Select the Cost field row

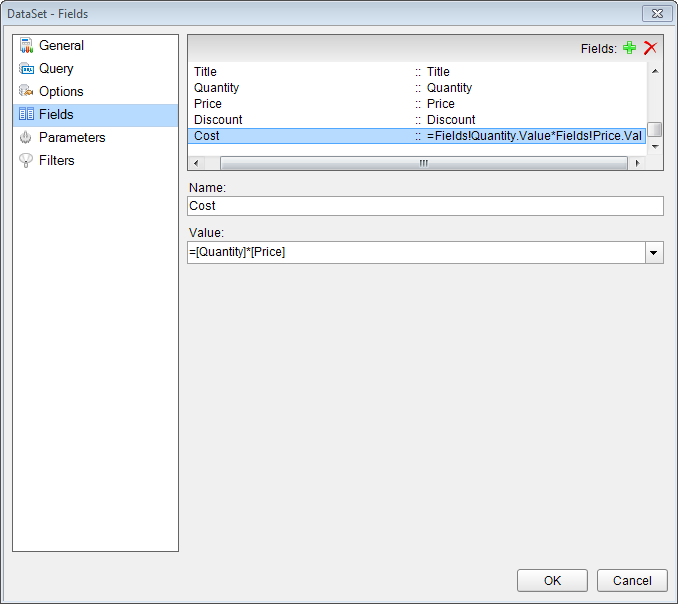[x=417, y=136]
